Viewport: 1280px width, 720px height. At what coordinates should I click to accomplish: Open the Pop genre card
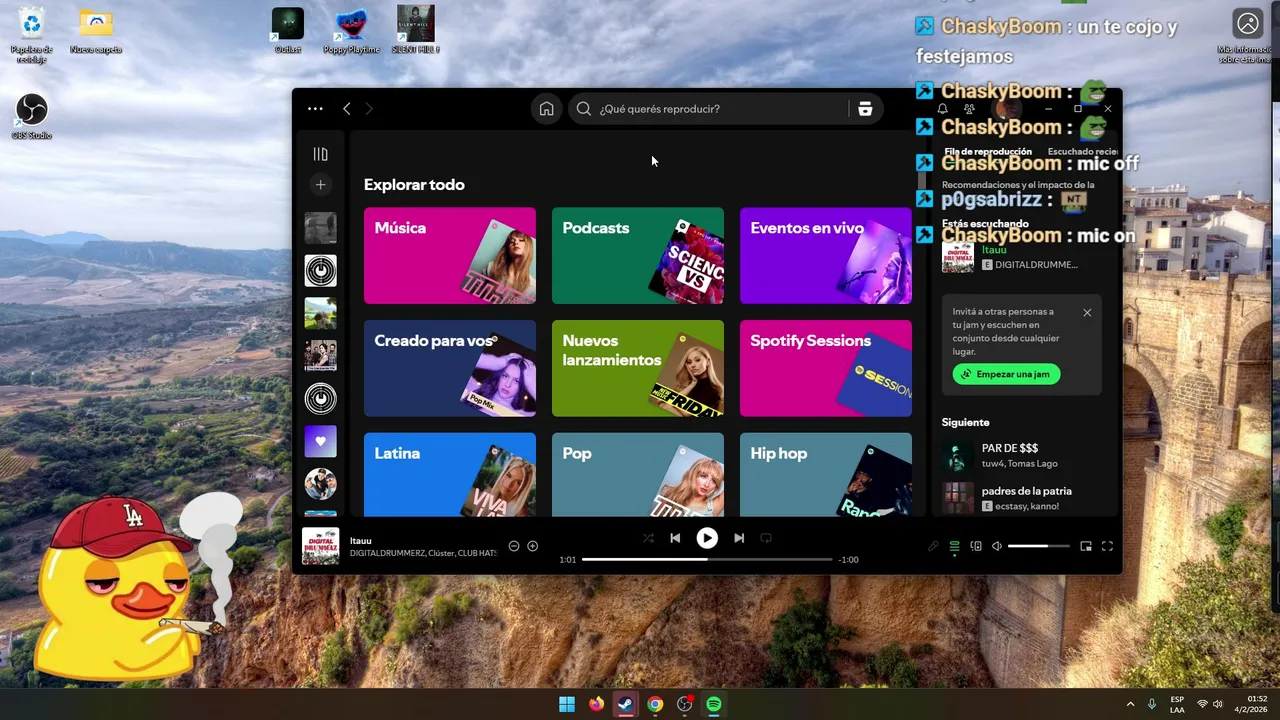coord(638,474)
